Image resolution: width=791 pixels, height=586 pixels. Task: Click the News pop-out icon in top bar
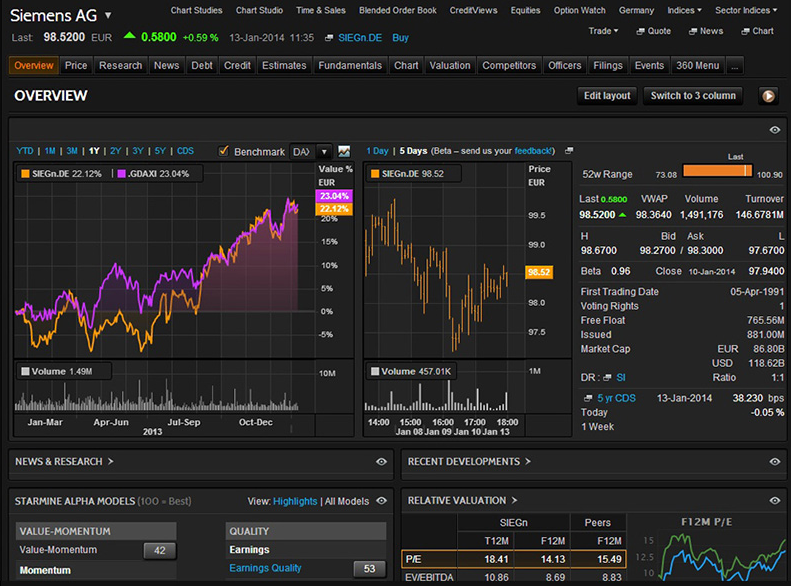tap(691, 31)
